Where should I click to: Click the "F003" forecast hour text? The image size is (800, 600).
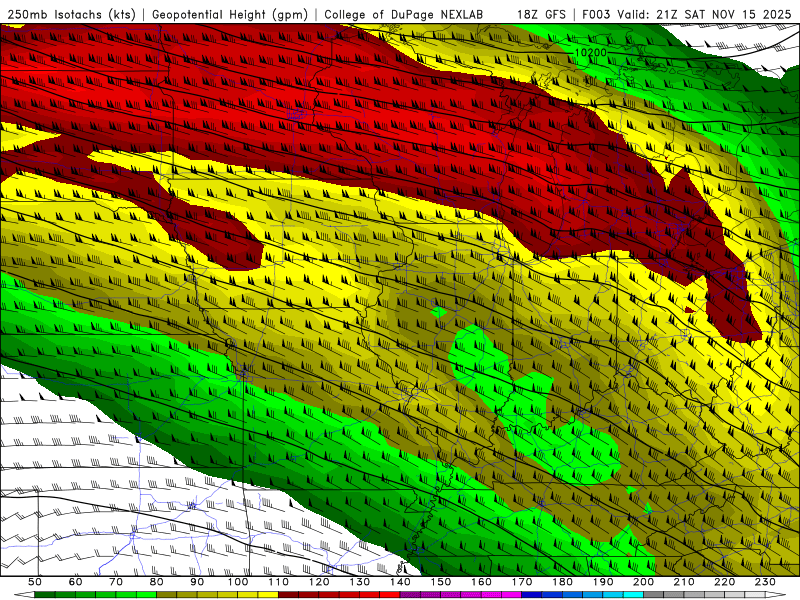596,14
